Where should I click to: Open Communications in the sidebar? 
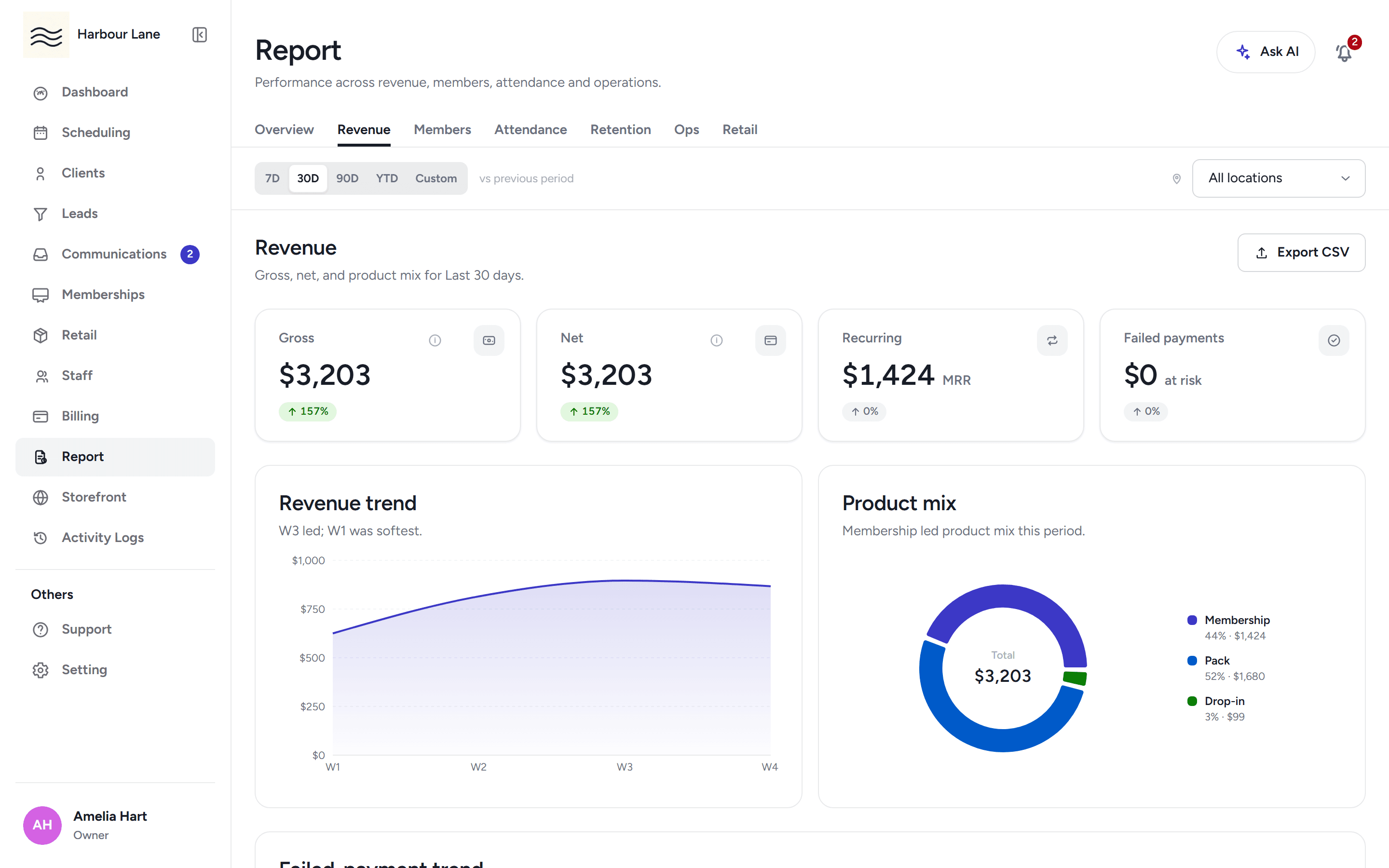[x=115, y=254]
